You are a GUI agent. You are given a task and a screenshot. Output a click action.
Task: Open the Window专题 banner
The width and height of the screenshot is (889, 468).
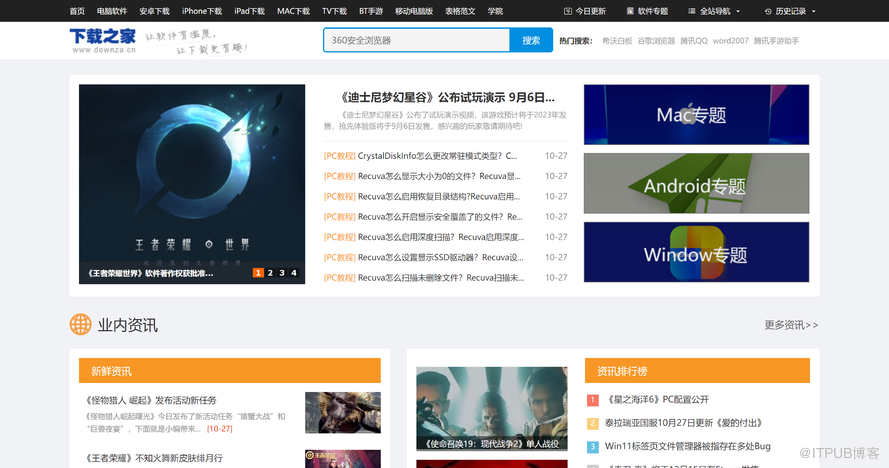[x=696, y=252]
